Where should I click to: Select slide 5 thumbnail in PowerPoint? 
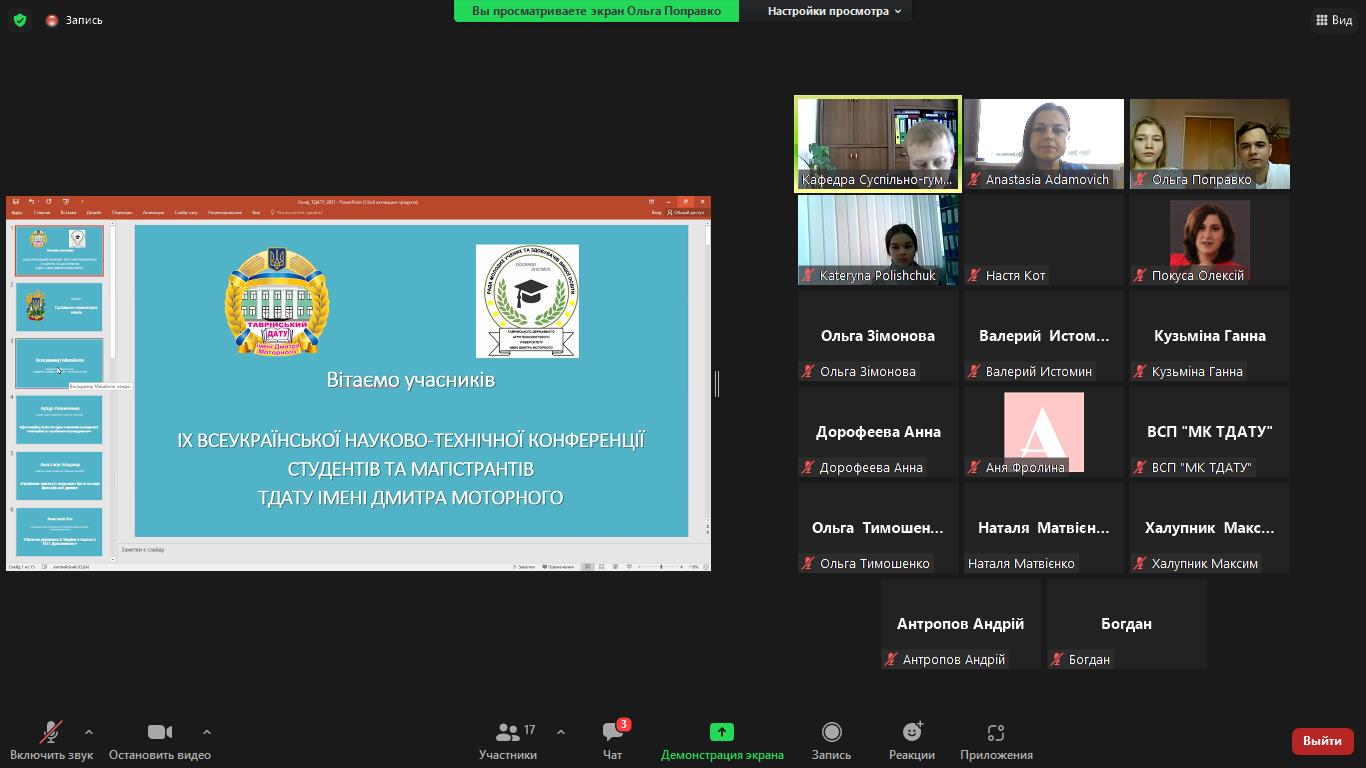[59, 476]
